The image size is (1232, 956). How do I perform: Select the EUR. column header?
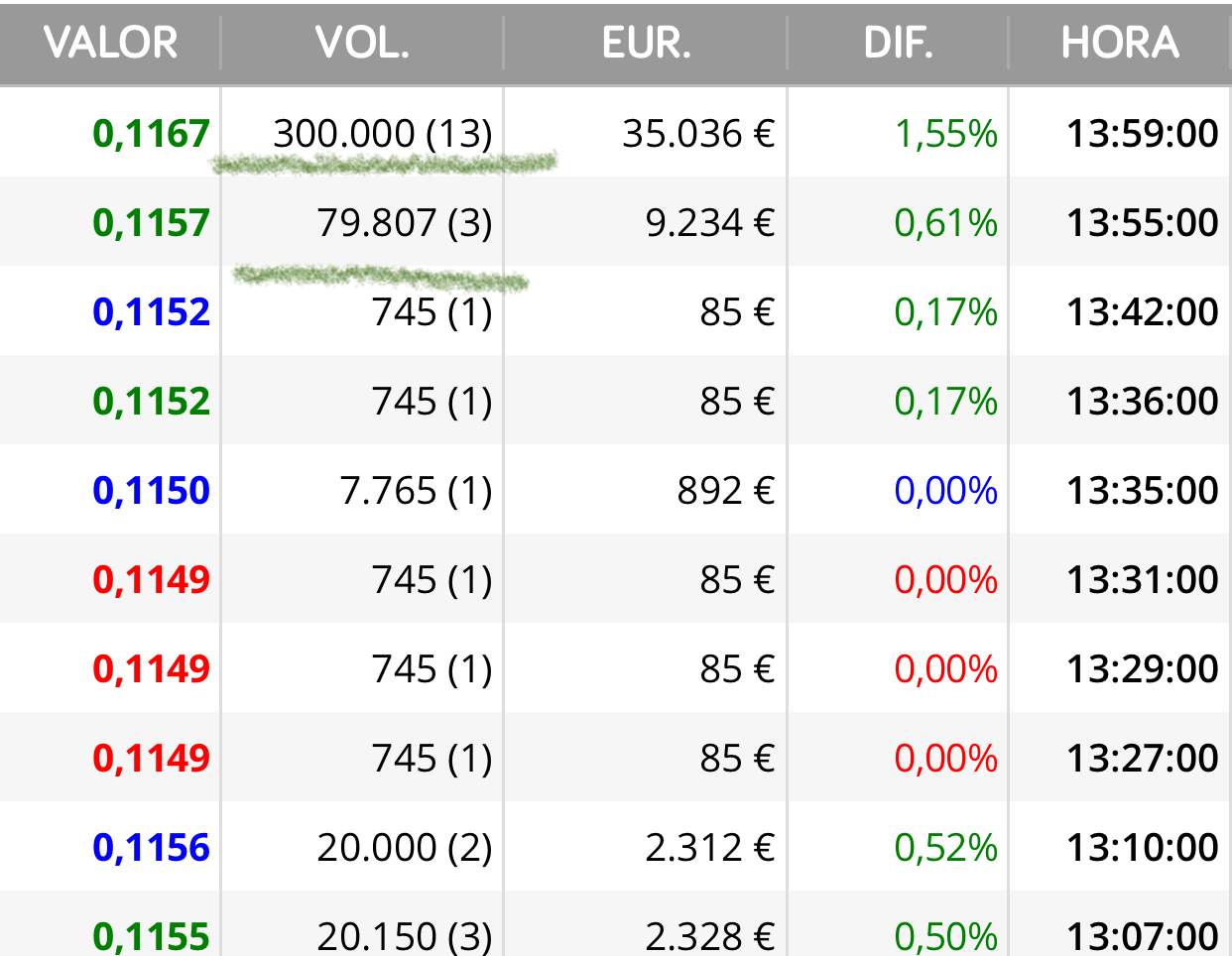tap(647, 43)
